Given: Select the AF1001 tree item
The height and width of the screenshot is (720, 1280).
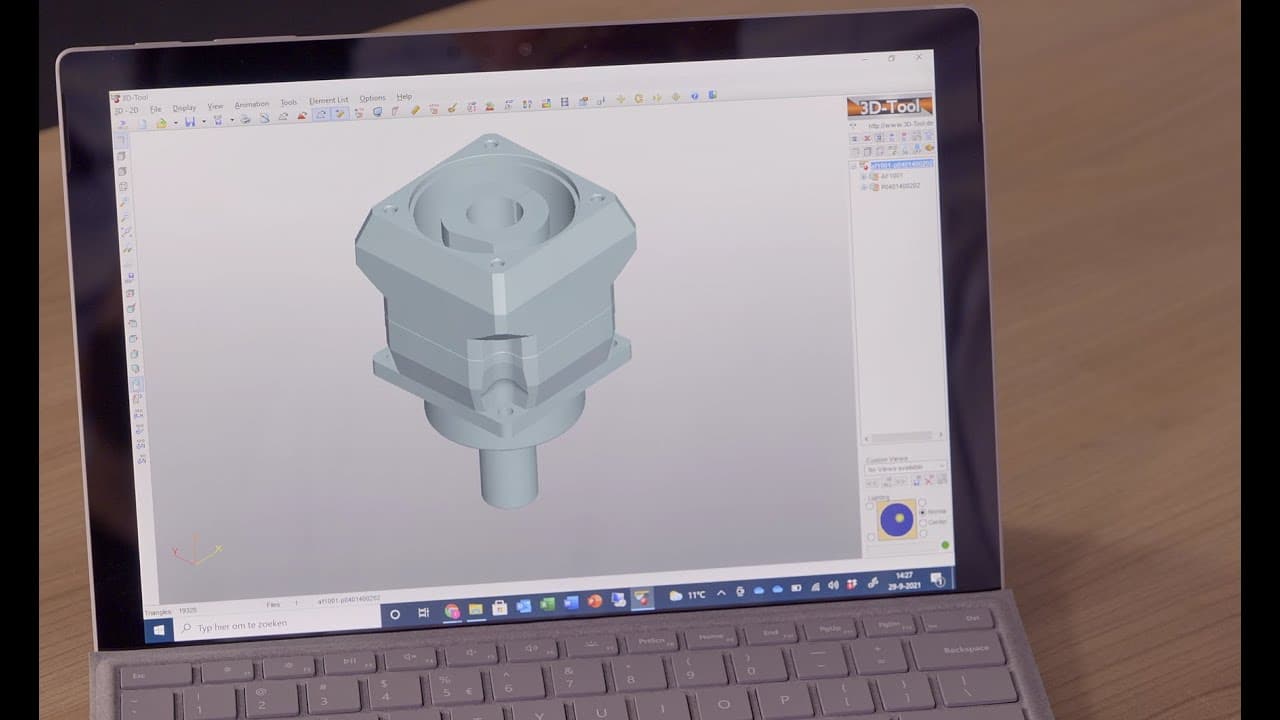Looking at the screenshot, I should [x=892, y=176].
